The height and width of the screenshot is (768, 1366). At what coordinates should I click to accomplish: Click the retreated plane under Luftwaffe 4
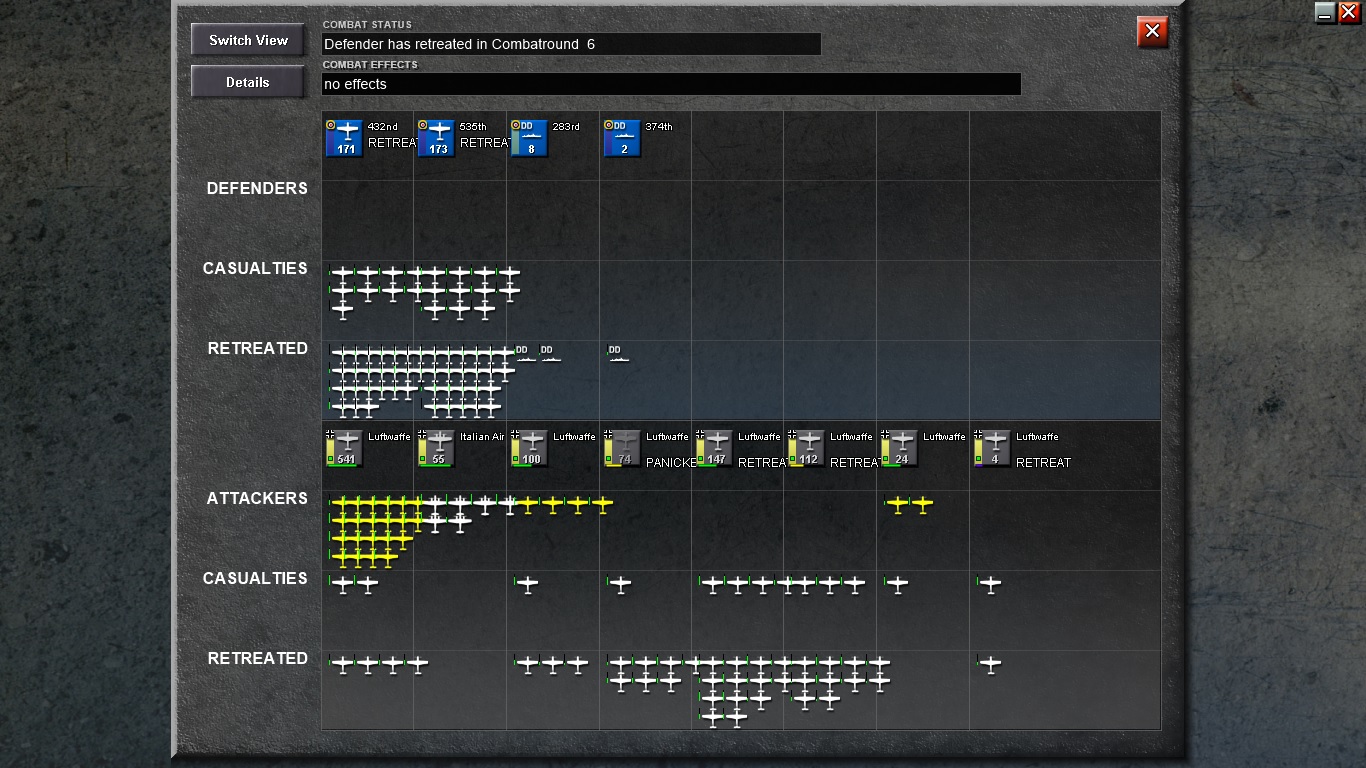[x=989, y=664]
